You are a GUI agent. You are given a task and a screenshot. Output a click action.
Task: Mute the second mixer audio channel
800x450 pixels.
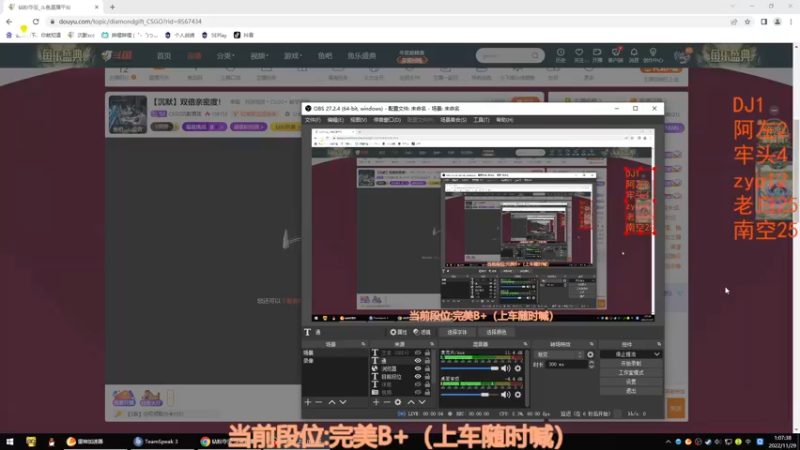[506, 394]
